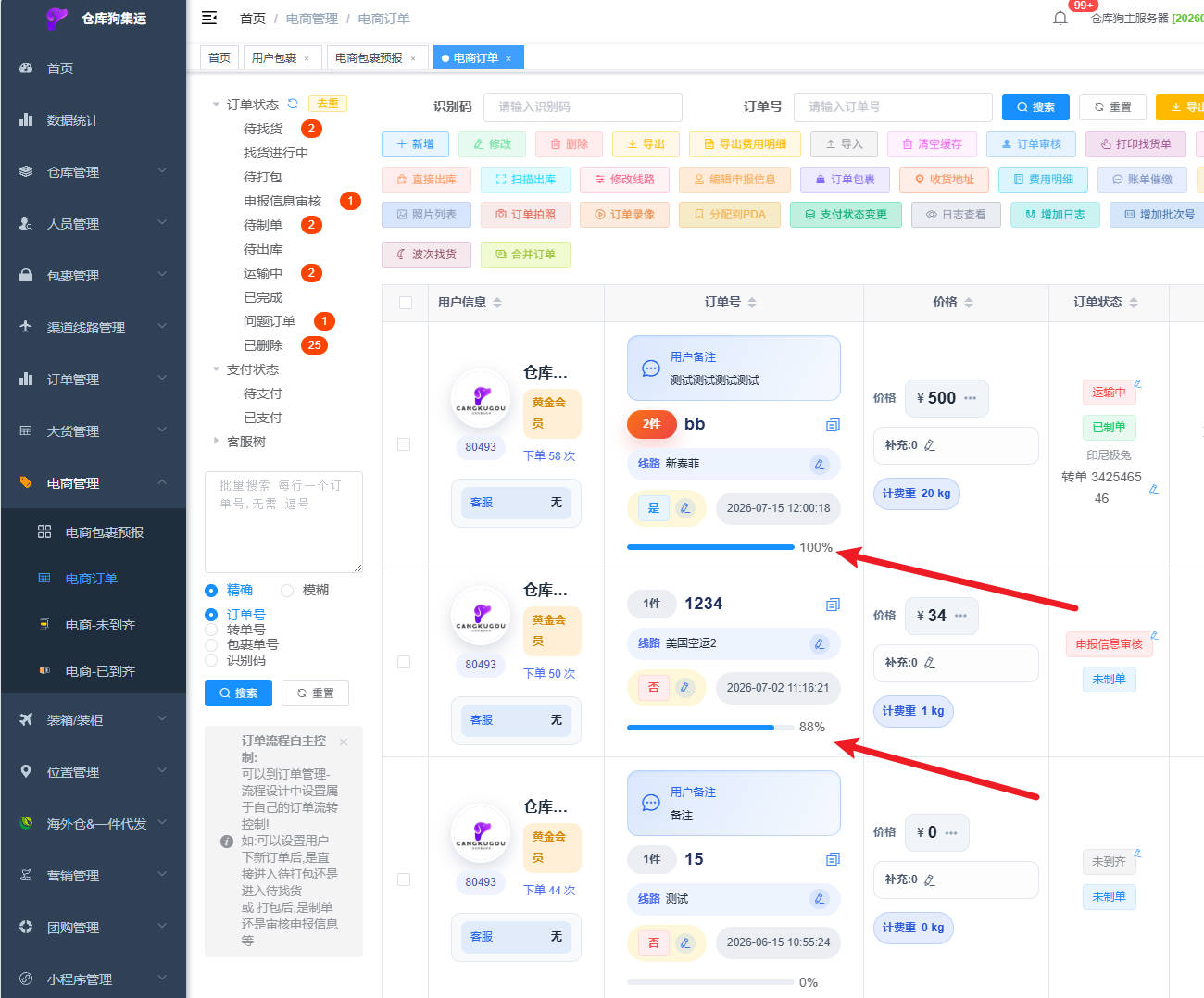
Task: Click the 支付状态变更 button
Action: (846, 215)
